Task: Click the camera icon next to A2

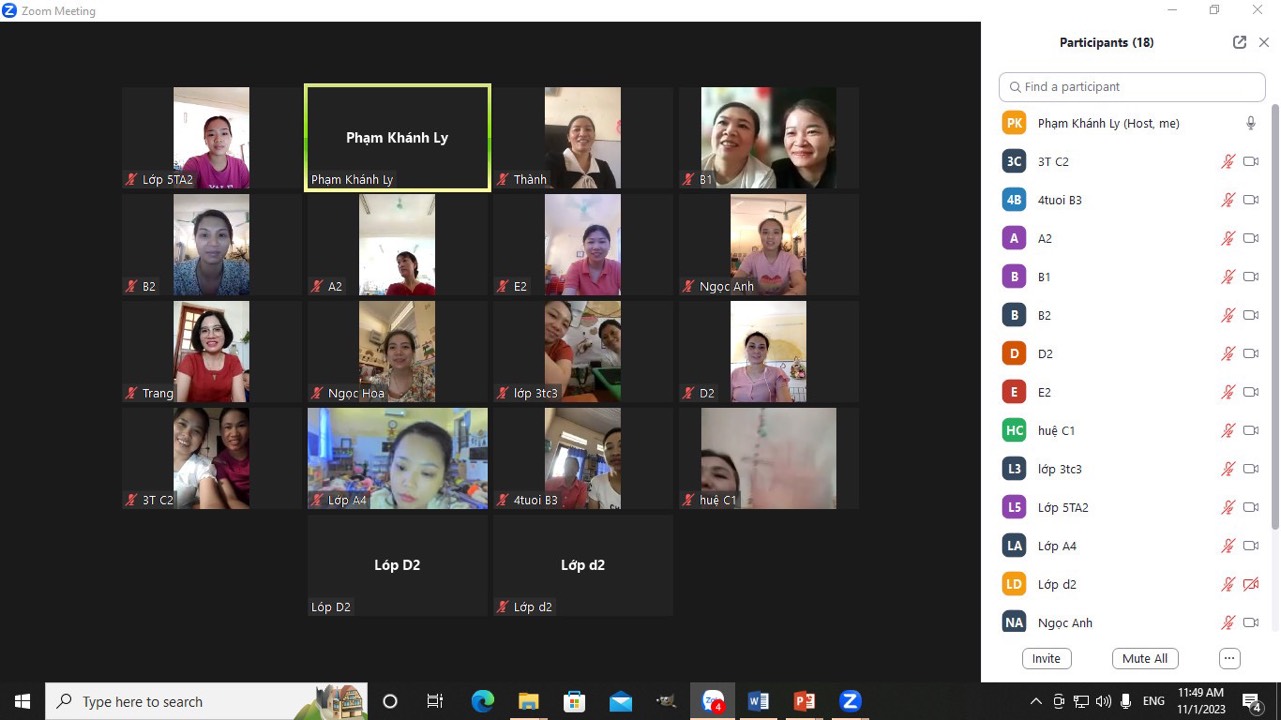Action: tap(1250, 238)
